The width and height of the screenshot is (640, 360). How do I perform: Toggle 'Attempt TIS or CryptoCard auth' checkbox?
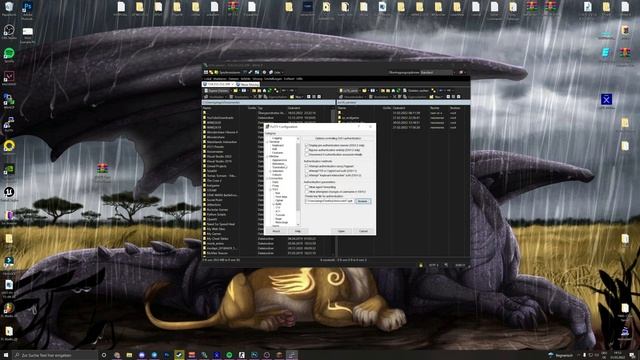[307, 171]
